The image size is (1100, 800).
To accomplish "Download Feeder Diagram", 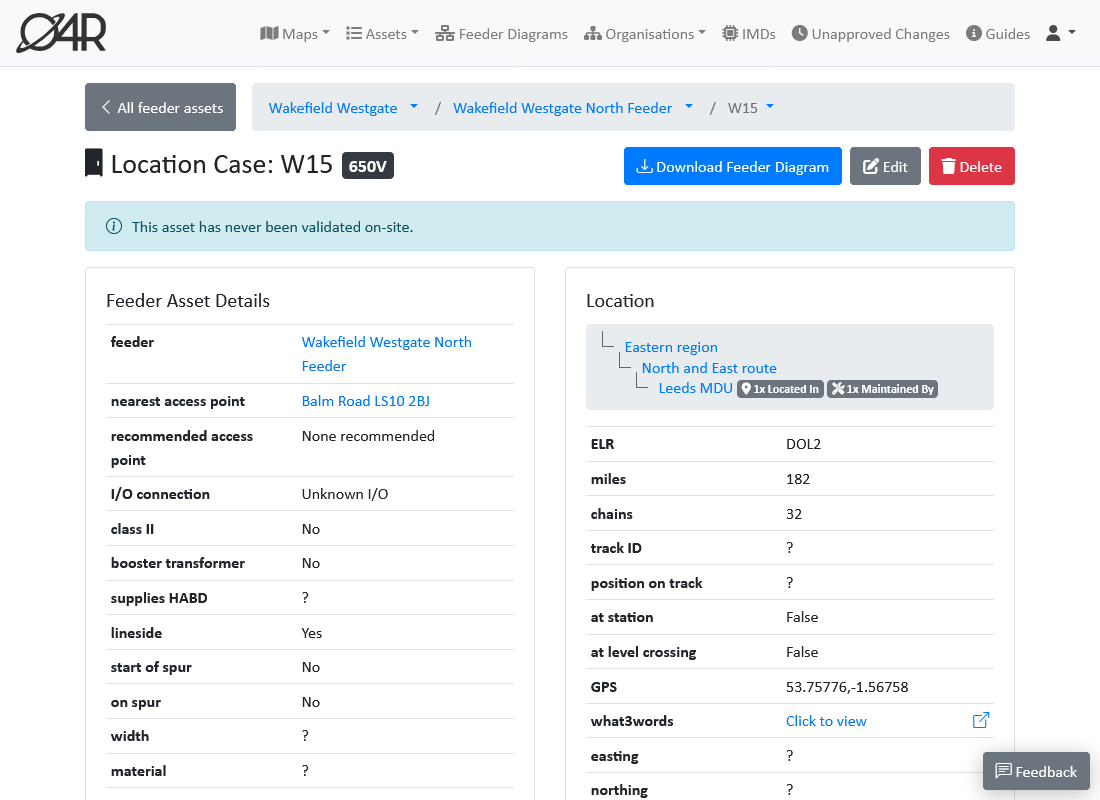I will tap(732, 166).
